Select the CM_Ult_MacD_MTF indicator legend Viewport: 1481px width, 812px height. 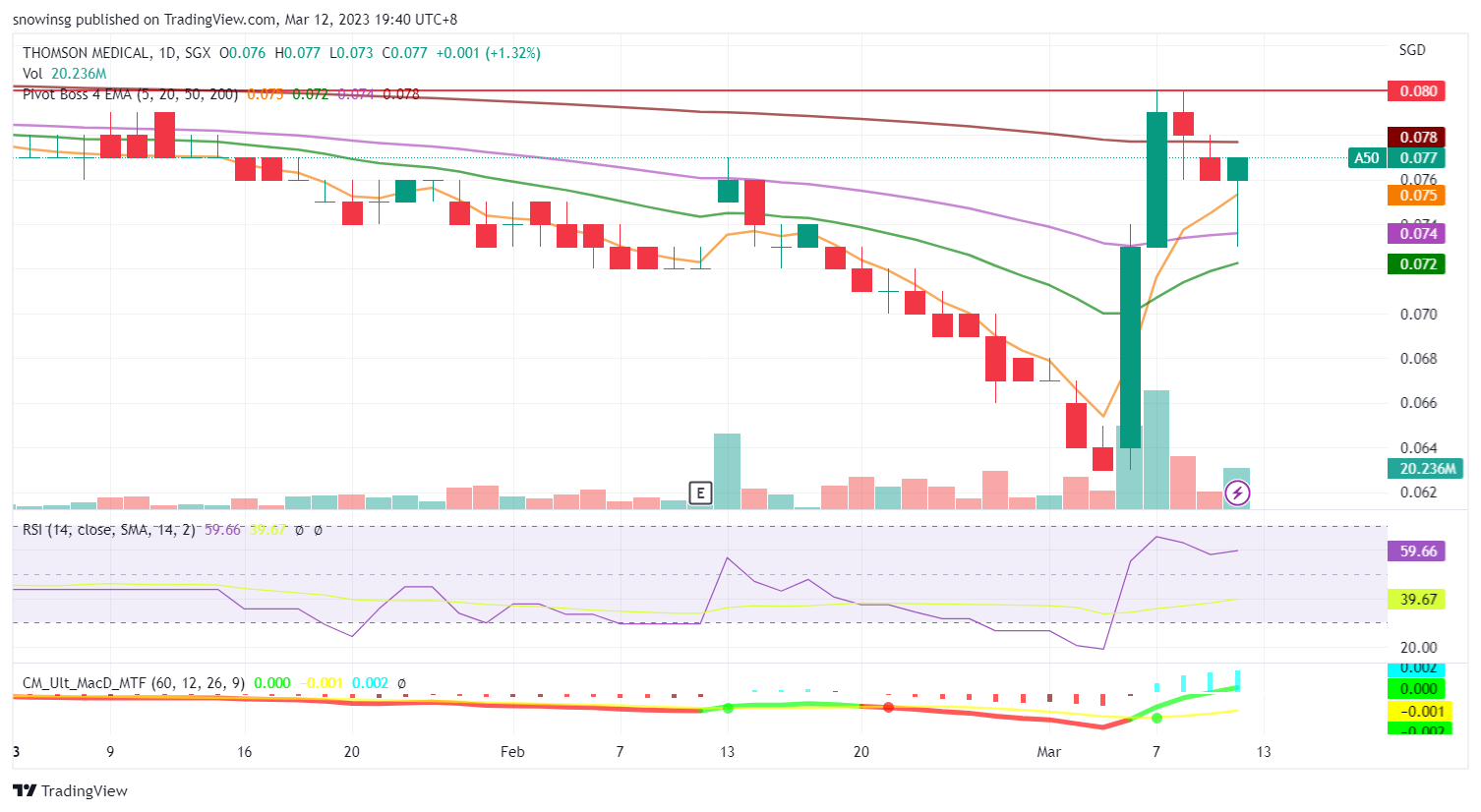pos(134,682)
